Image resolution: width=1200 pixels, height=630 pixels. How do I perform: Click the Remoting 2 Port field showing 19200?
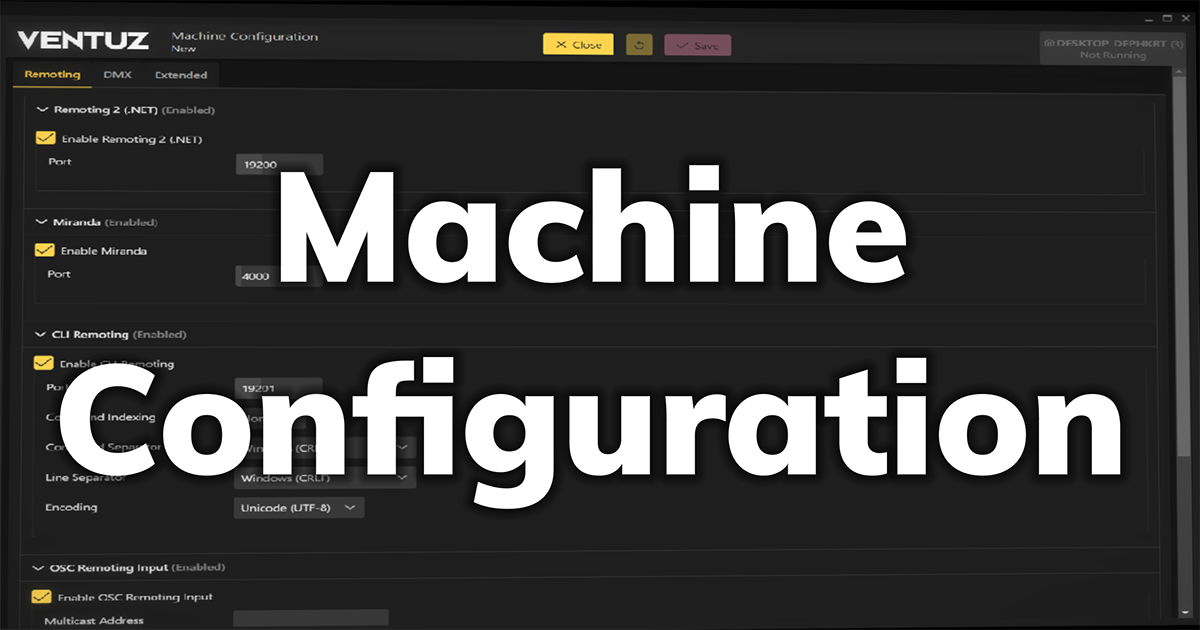click(x=278, y=163)
